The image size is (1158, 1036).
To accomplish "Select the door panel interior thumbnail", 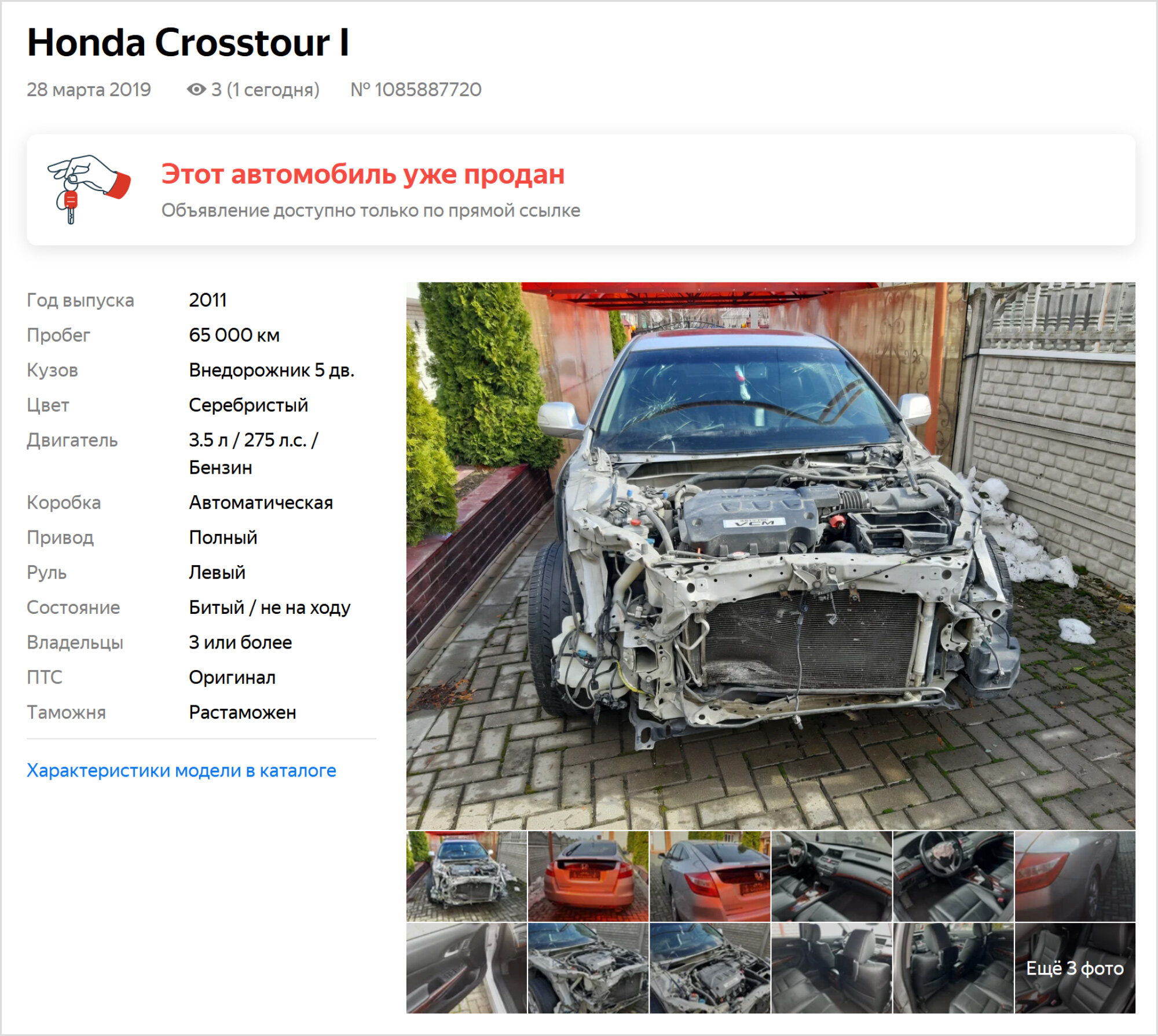I will (467, 968).
